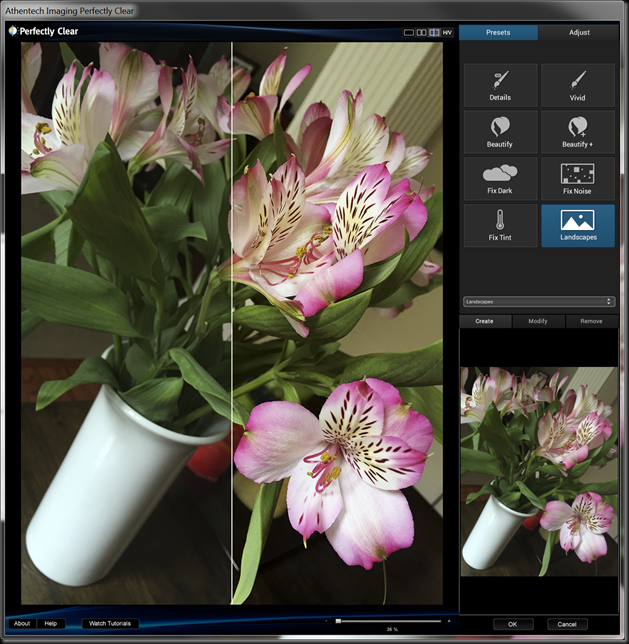The width and height of the screenshot is (629, 644).
Task: Apply the Fix Dark preset
Action: pyautogui.click(x=500, y=178)
